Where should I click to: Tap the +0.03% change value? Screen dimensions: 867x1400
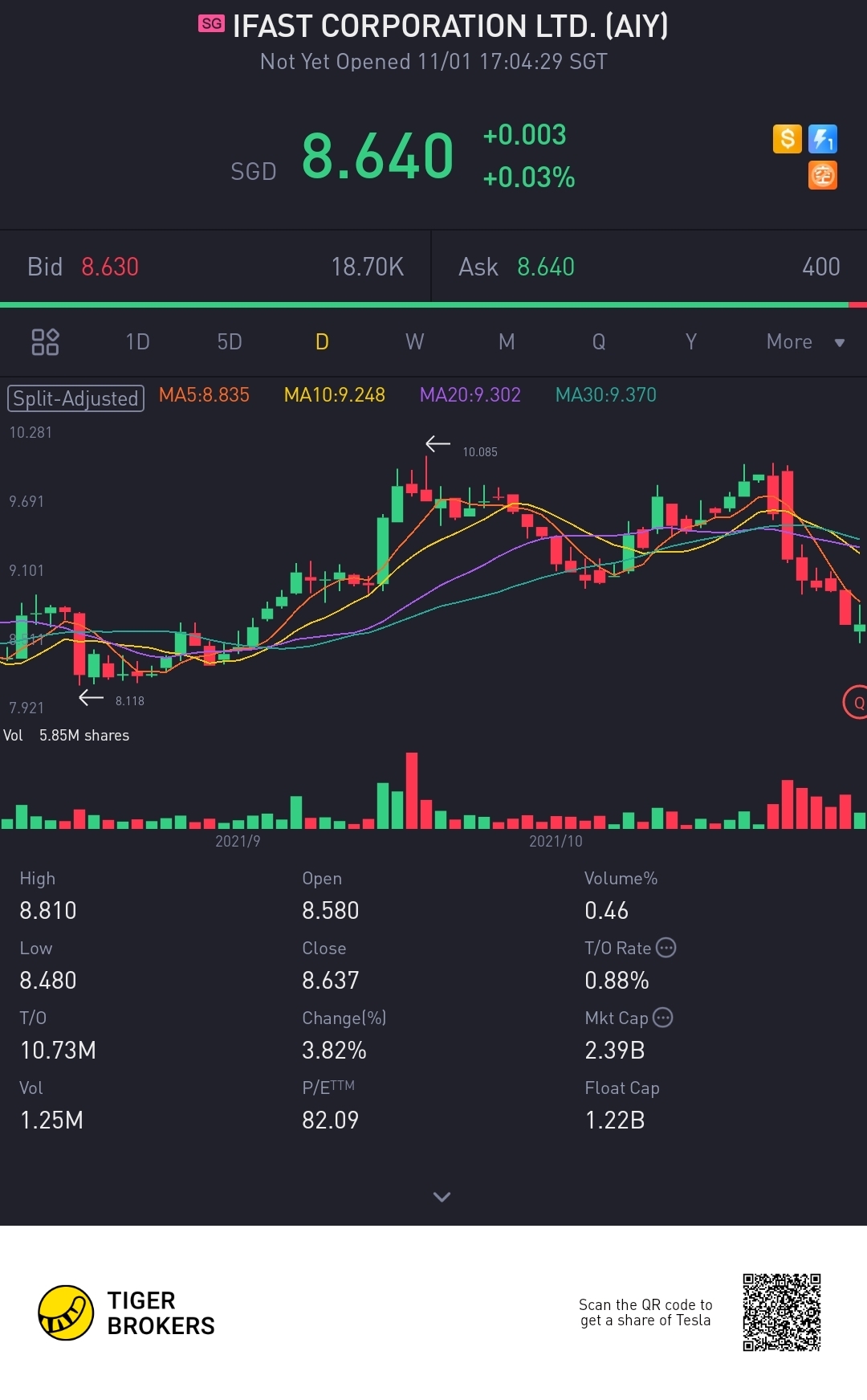point(529,178)
